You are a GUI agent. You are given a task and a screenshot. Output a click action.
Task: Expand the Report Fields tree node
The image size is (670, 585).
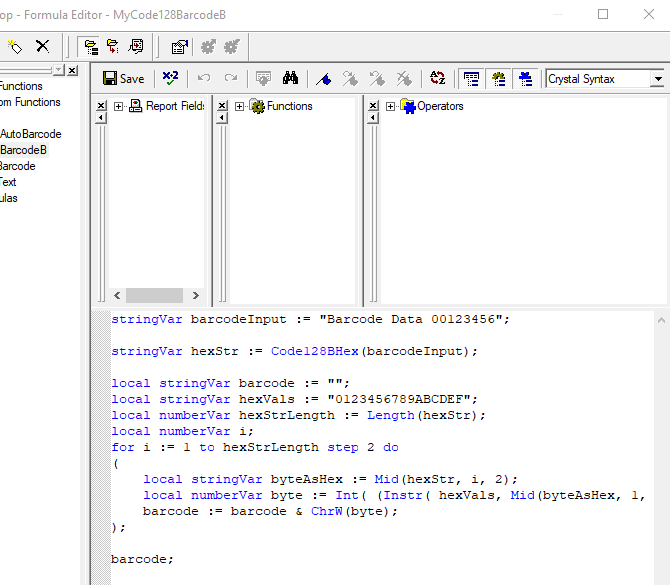coord(118,106)
